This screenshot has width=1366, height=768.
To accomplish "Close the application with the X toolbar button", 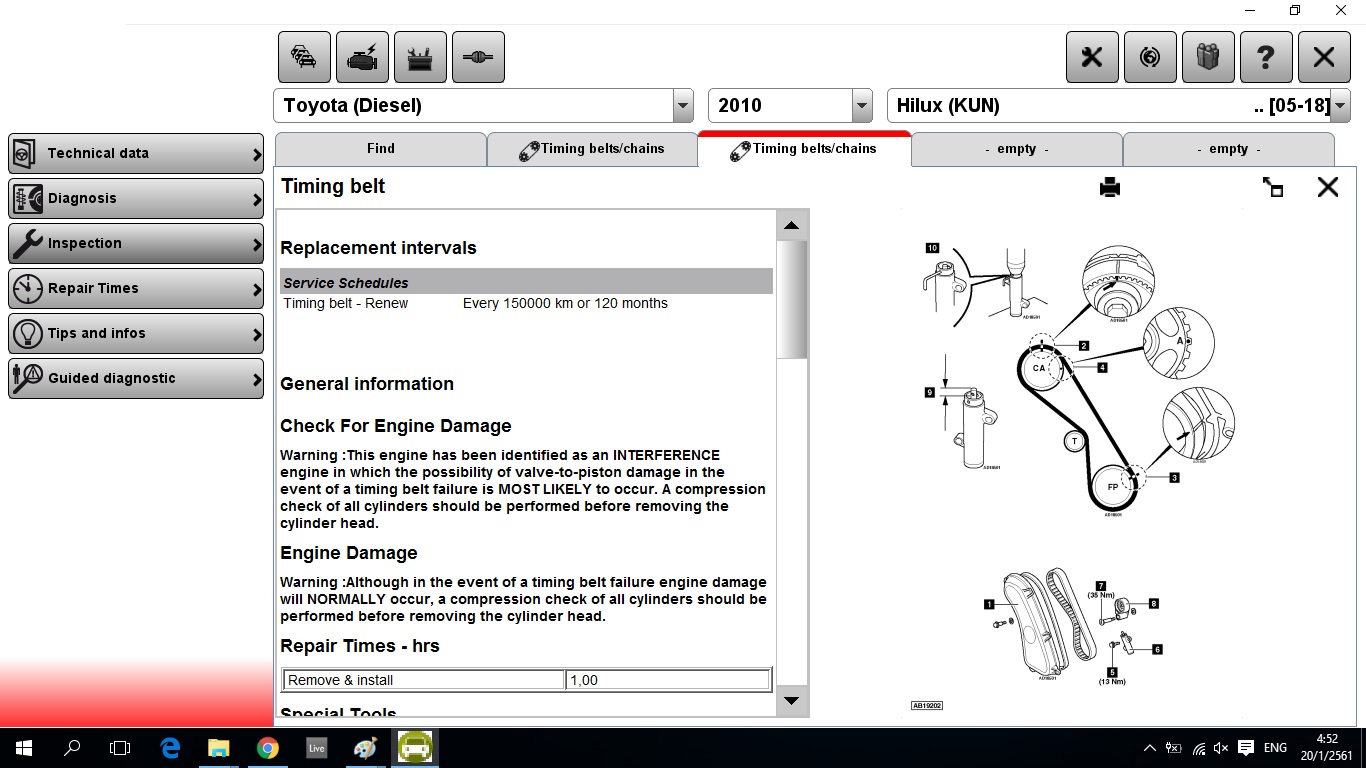I will click(x=1324, y=57).
